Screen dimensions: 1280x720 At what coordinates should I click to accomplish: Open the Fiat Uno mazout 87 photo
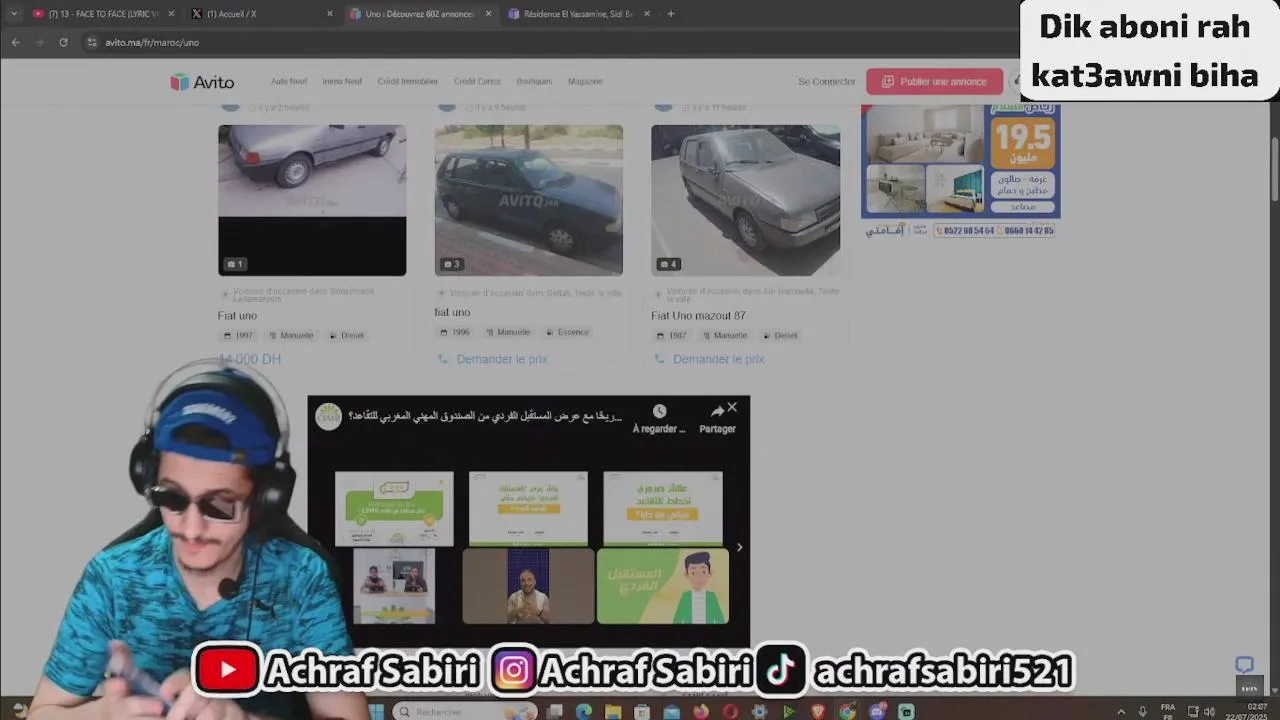click(x=745, y=200)
